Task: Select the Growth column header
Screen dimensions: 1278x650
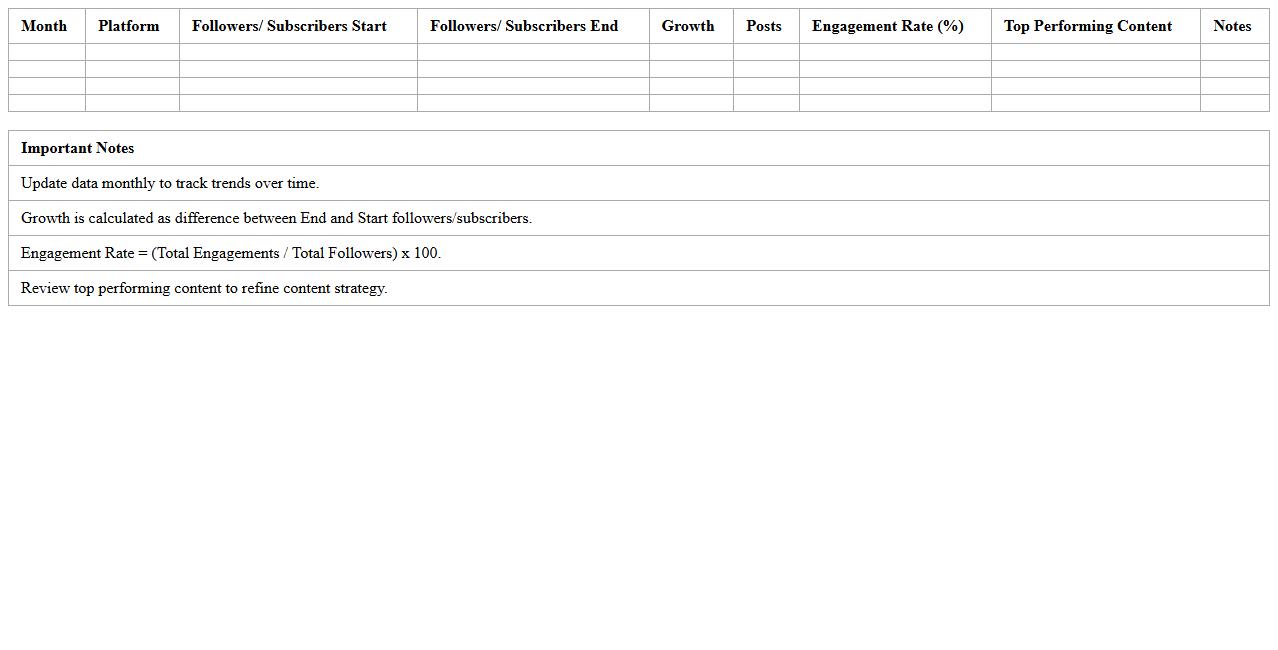Action: click(688, 26)
